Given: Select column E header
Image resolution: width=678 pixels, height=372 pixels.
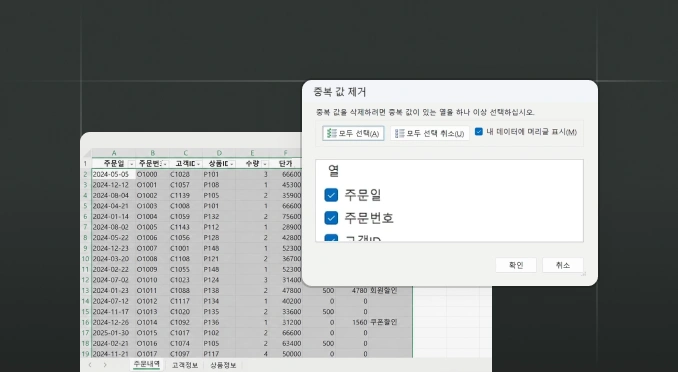Looking at the screenshot, I should click(x=252, y=153).
